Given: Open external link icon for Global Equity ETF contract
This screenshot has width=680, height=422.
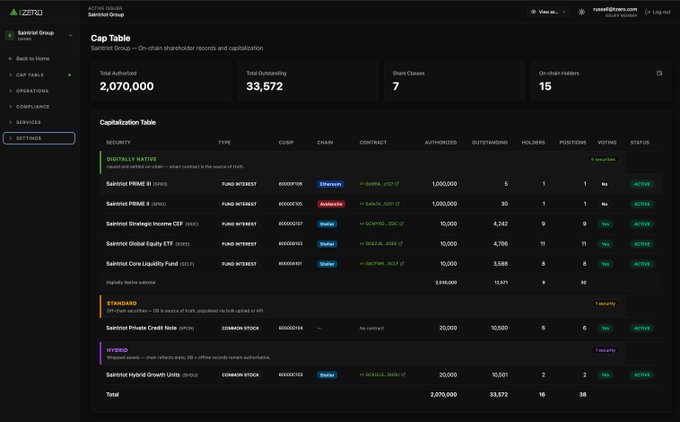Looking at the screenshot, I should [401, 244].
